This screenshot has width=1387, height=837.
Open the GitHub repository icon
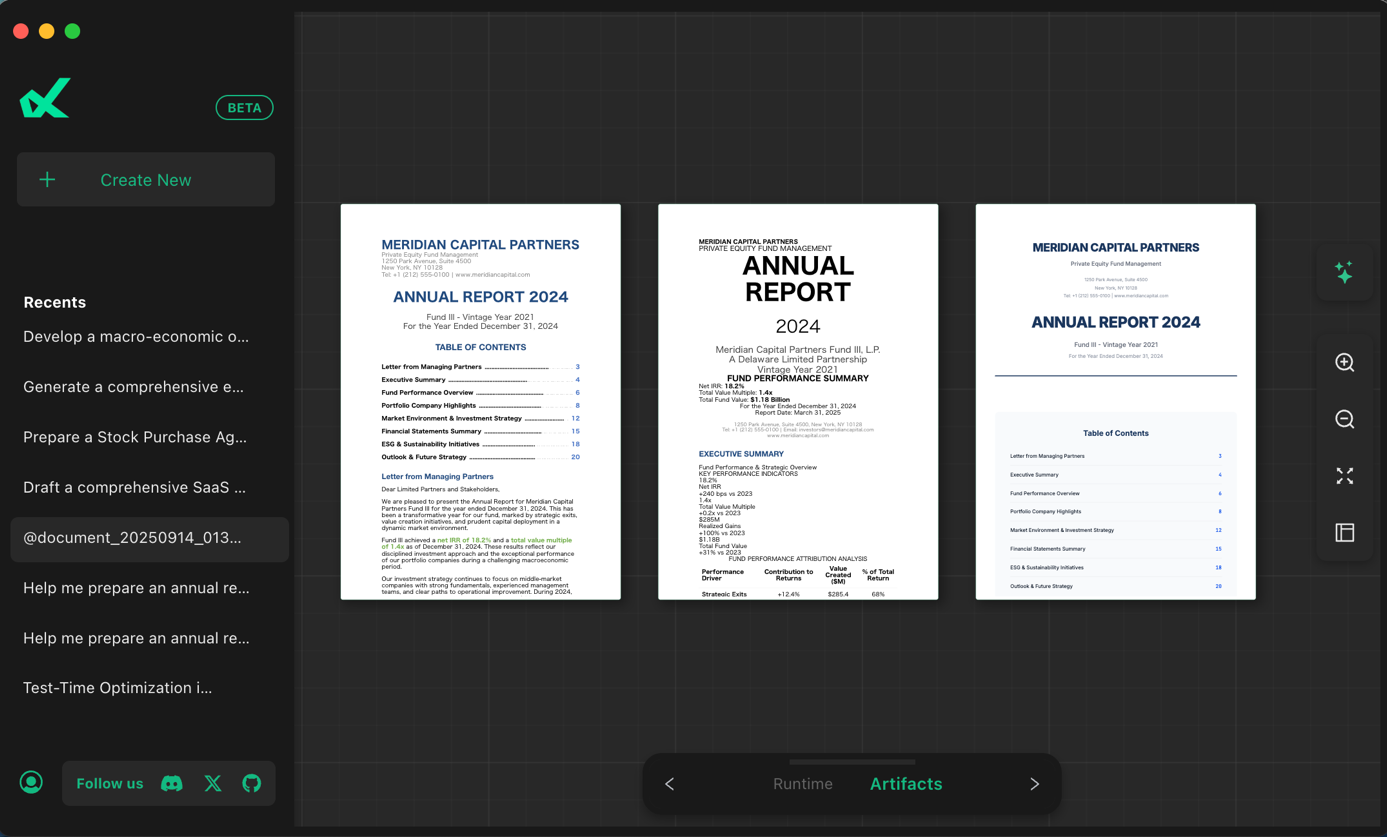pyautogui.click(x=252, y=784)
